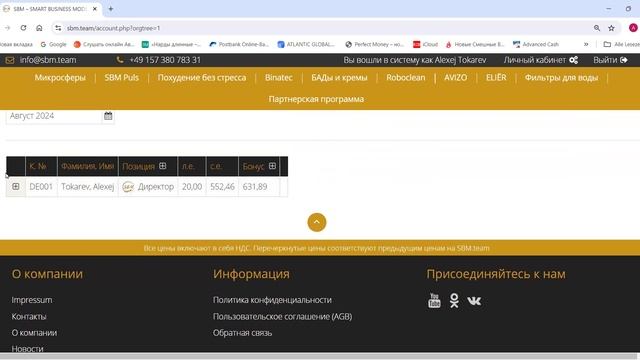
Task: Open the Impressum footer link
Action: pos(32,300)
